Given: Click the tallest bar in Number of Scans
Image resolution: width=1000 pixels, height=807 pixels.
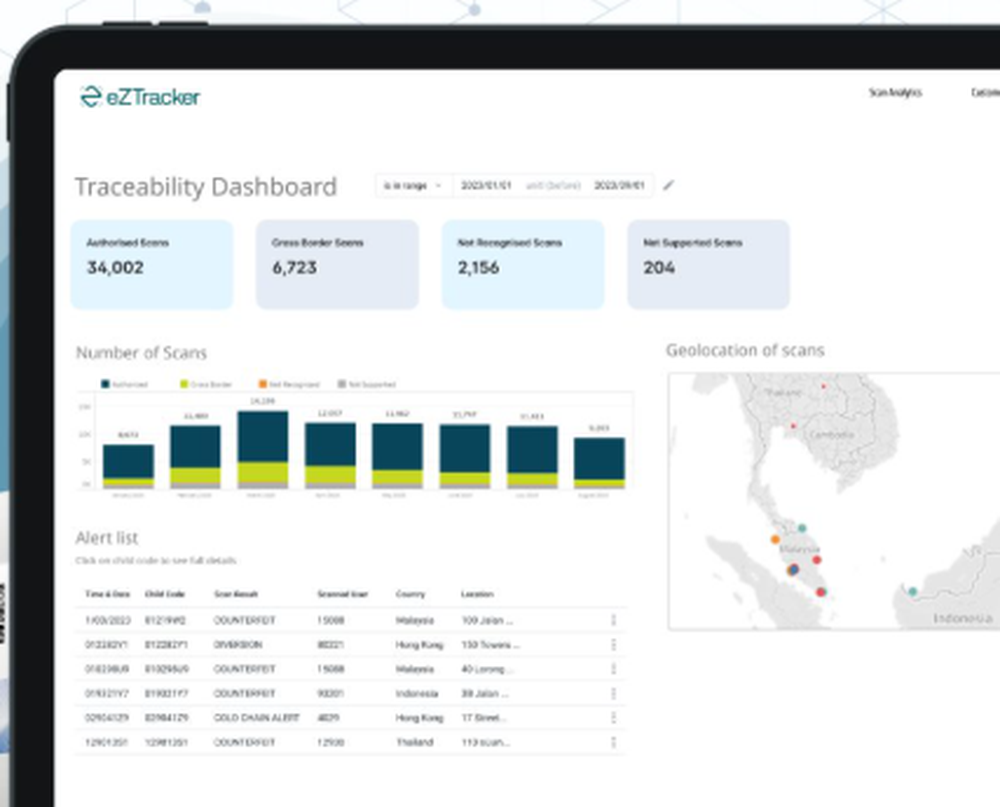Looking at the screenshot, I should click(x=263, y=450).
